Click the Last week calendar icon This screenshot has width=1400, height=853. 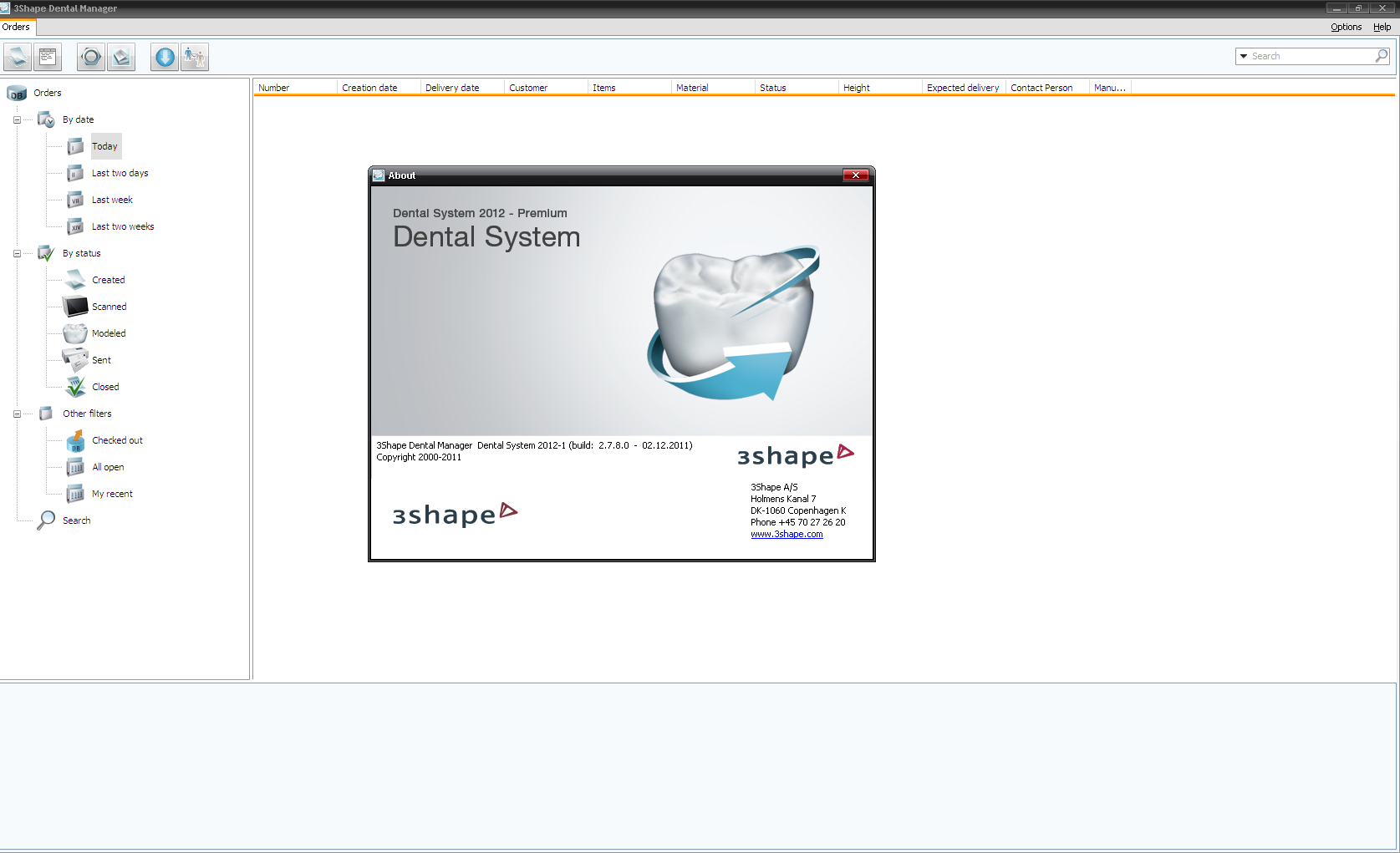pyautogui.click(x=75, y=200)
